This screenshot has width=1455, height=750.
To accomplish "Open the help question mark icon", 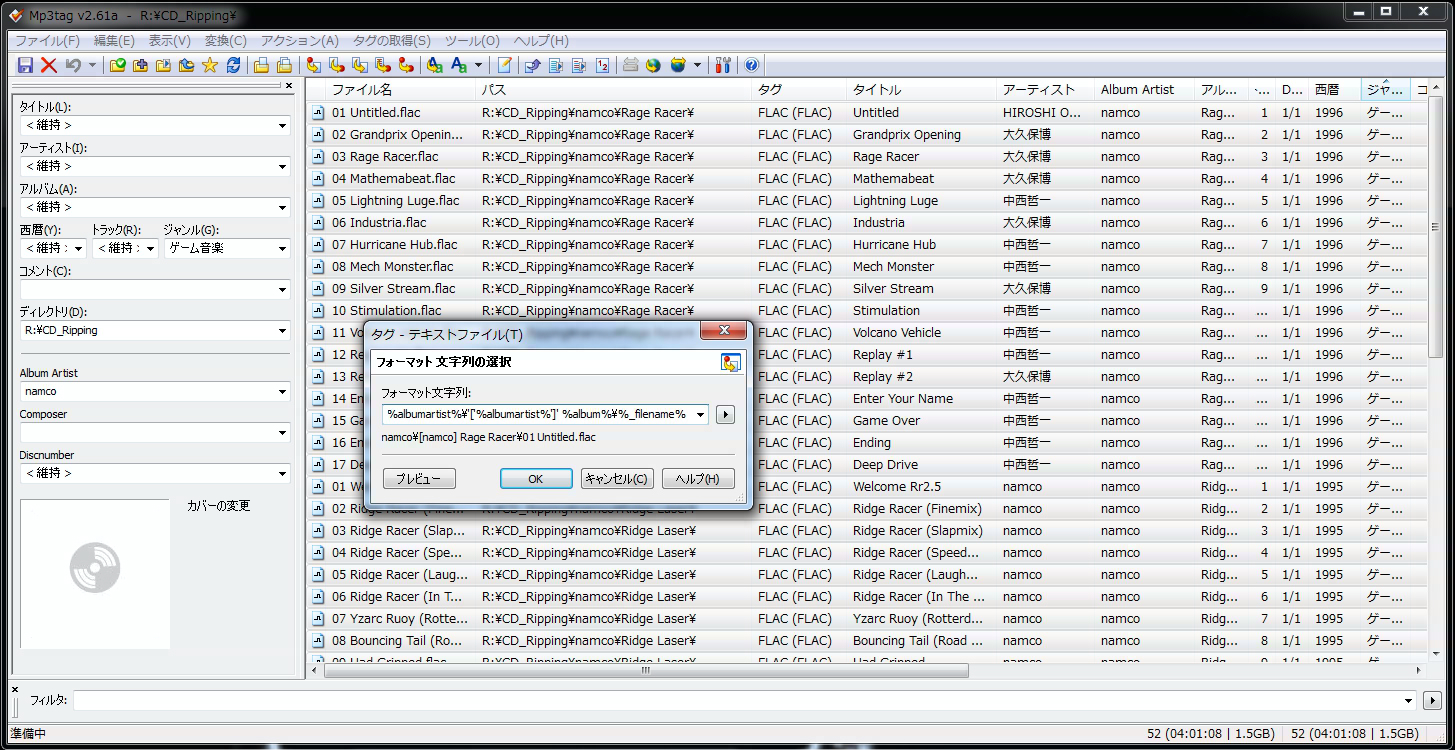I will 751,65.
